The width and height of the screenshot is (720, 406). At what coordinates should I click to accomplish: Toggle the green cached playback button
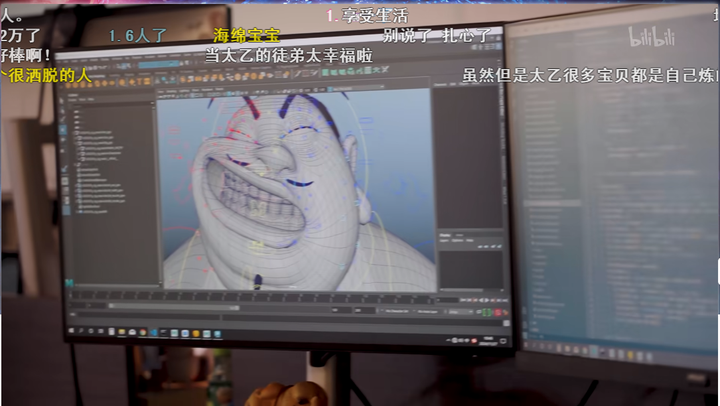(487, 312)
